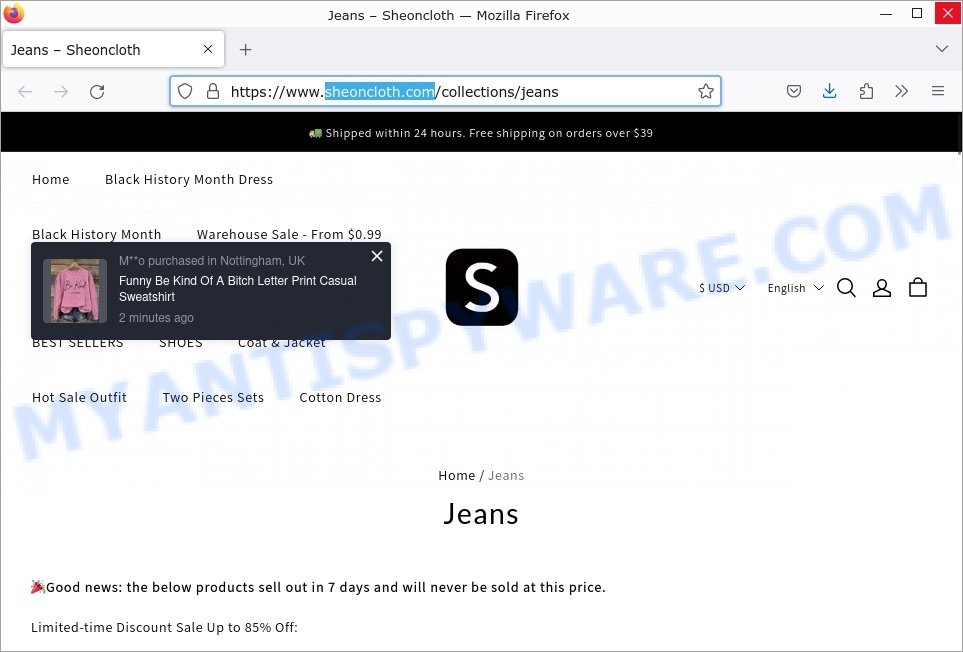Image resolution: width=963 pixels, height=652 pixels.
Task: Open the Two Pieces Sets menu
Action: (213, 397)
